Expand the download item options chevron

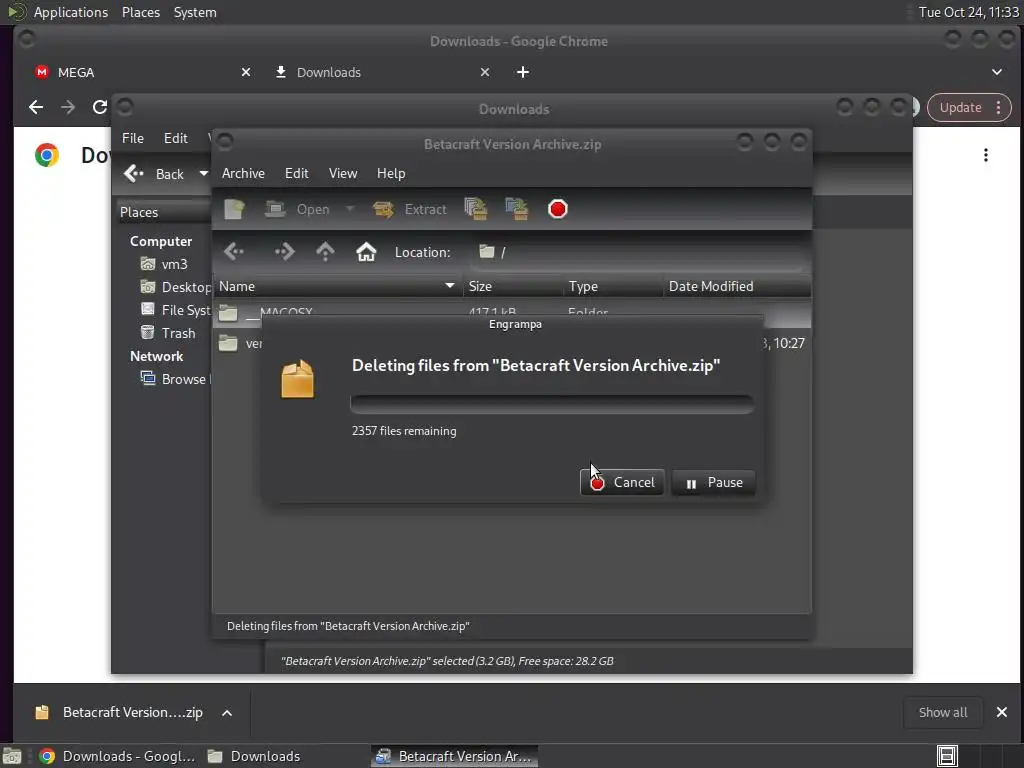[x=227, y=712]
